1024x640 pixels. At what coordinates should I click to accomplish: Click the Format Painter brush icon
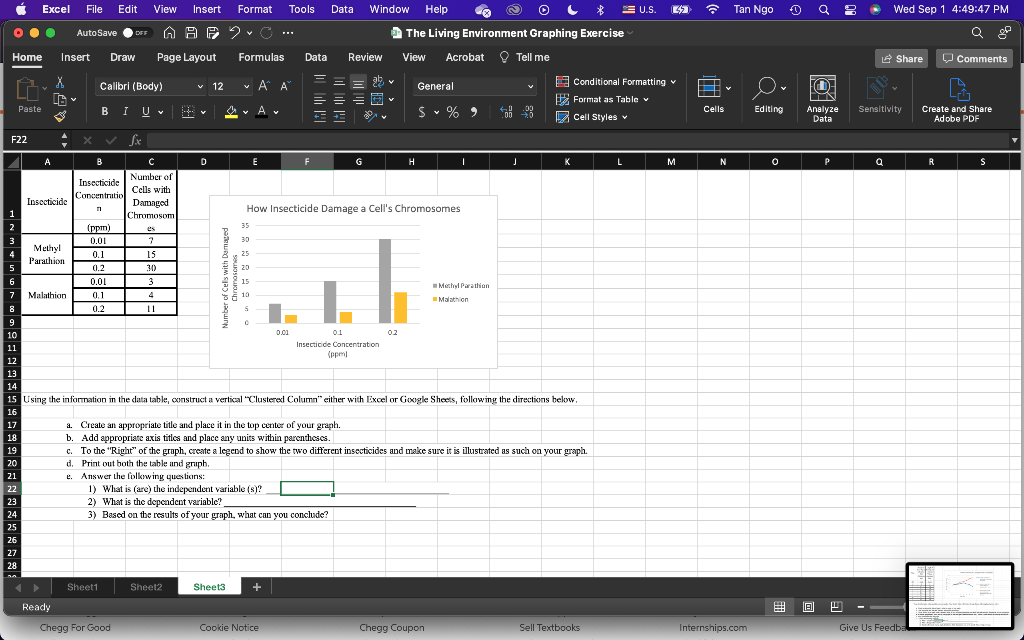coord(58,116)
